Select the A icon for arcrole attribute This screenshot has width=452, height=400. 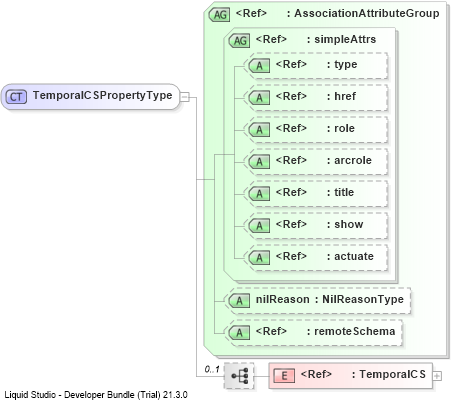[259, 162]
